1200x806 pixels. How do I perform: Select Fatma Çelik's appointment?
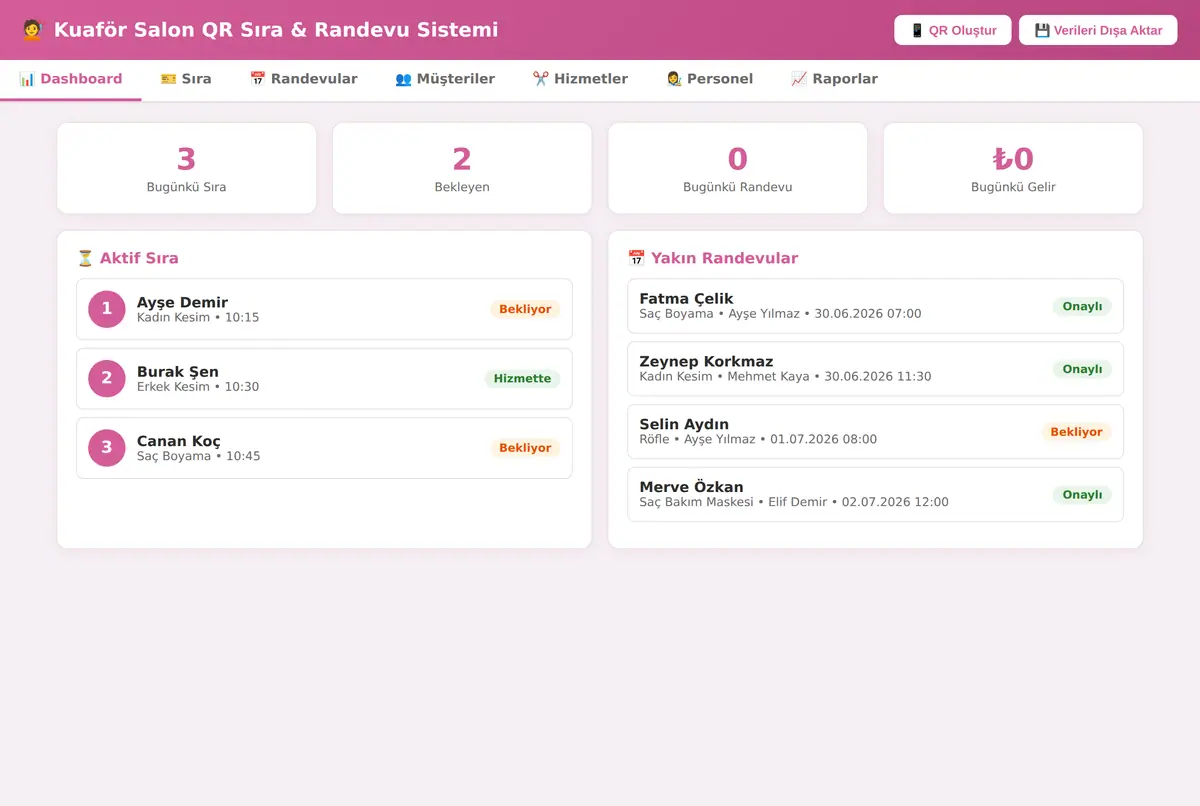point(875,306)
